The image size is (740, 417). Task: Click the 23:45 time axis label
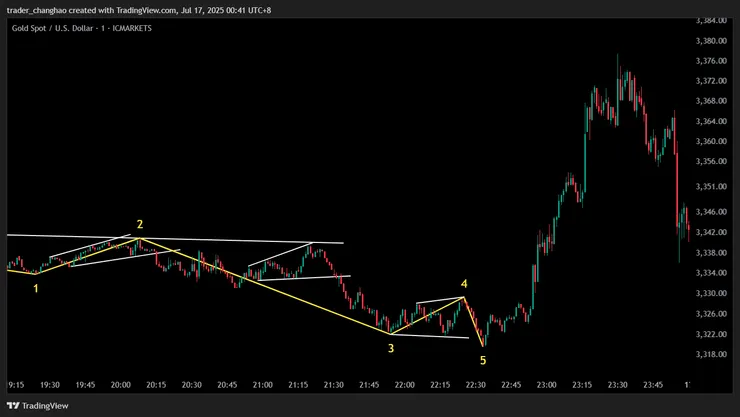click(x=653, y=385)
